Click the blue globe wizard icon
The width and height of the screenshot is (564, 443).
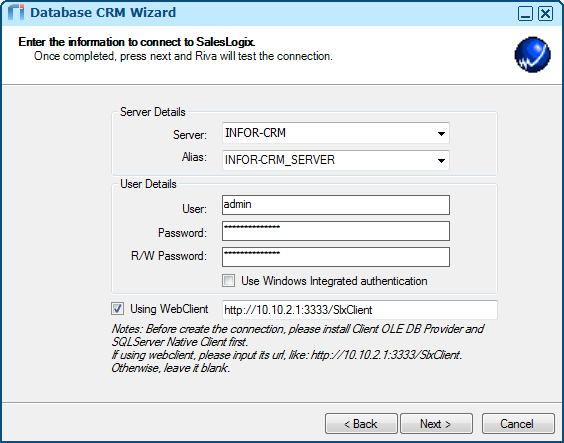click(x=532, y=54)
